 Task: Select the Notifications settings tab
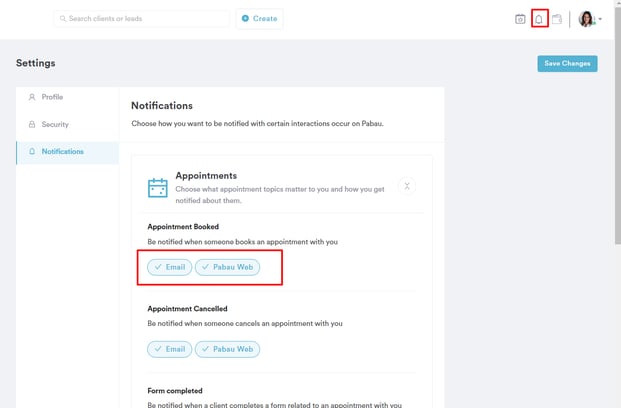[62, 152]
